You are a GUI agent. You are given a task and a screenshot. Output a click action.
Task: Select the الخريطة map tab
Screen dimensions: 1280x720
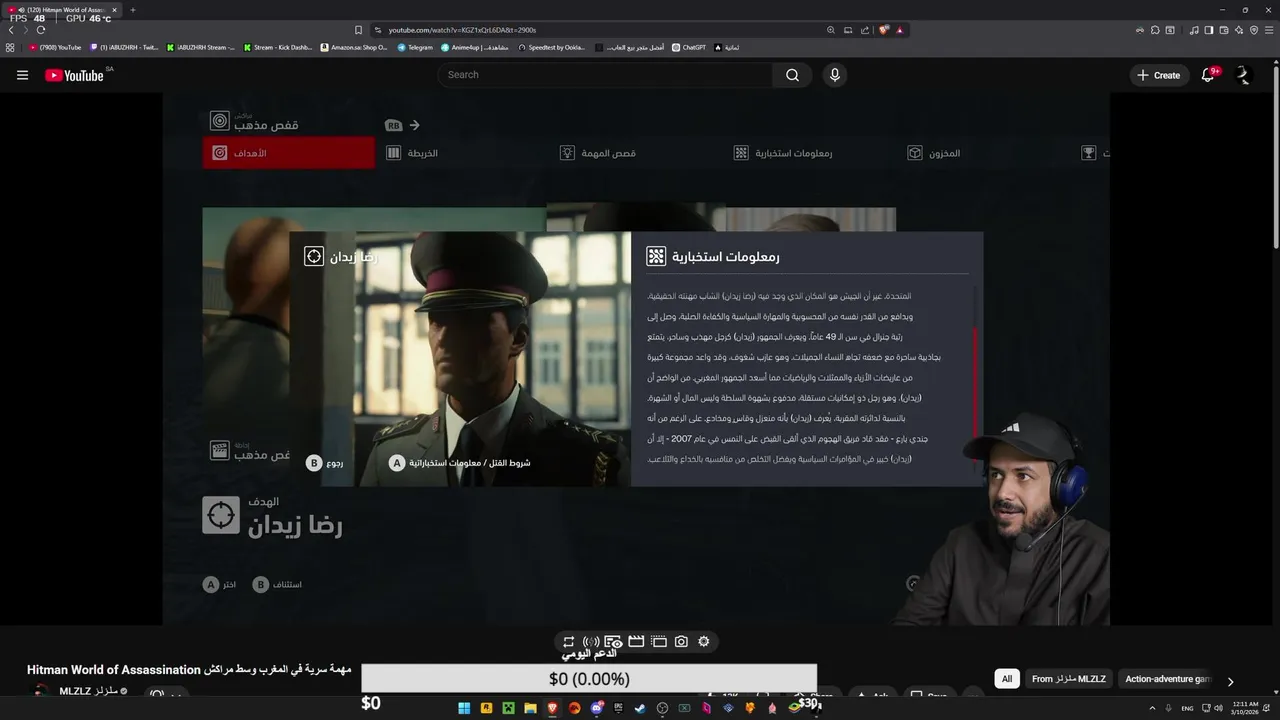click(x=412, y=153)
